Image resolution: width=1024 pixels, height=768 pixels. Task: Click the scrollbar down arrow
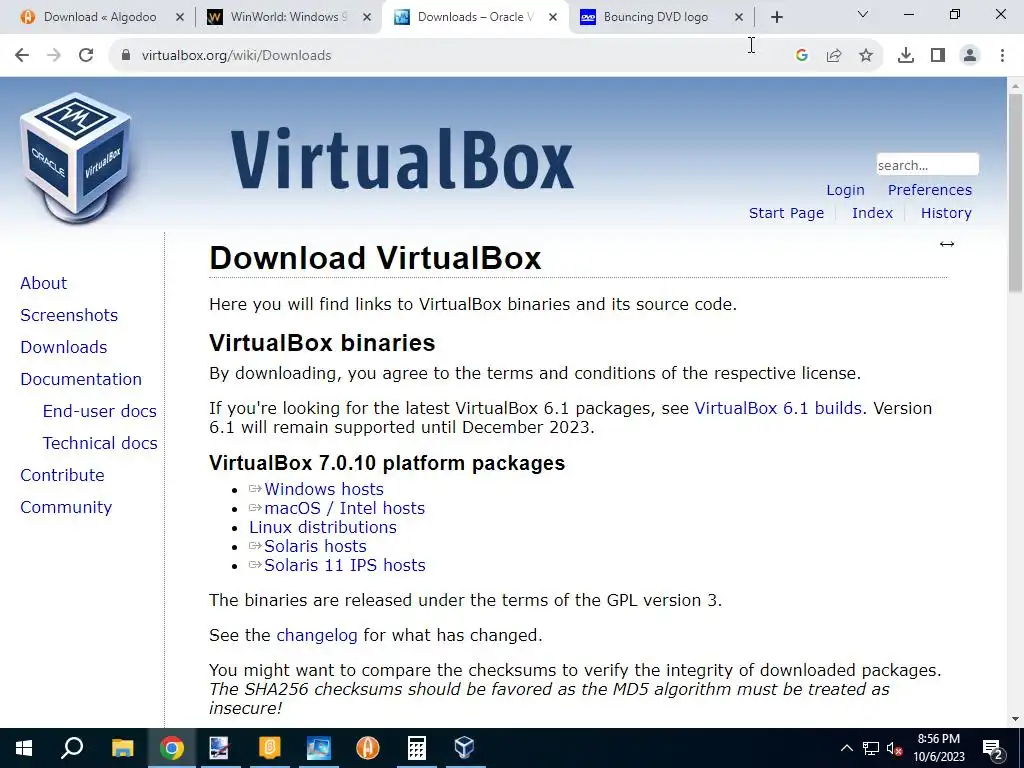[1015, 720]
